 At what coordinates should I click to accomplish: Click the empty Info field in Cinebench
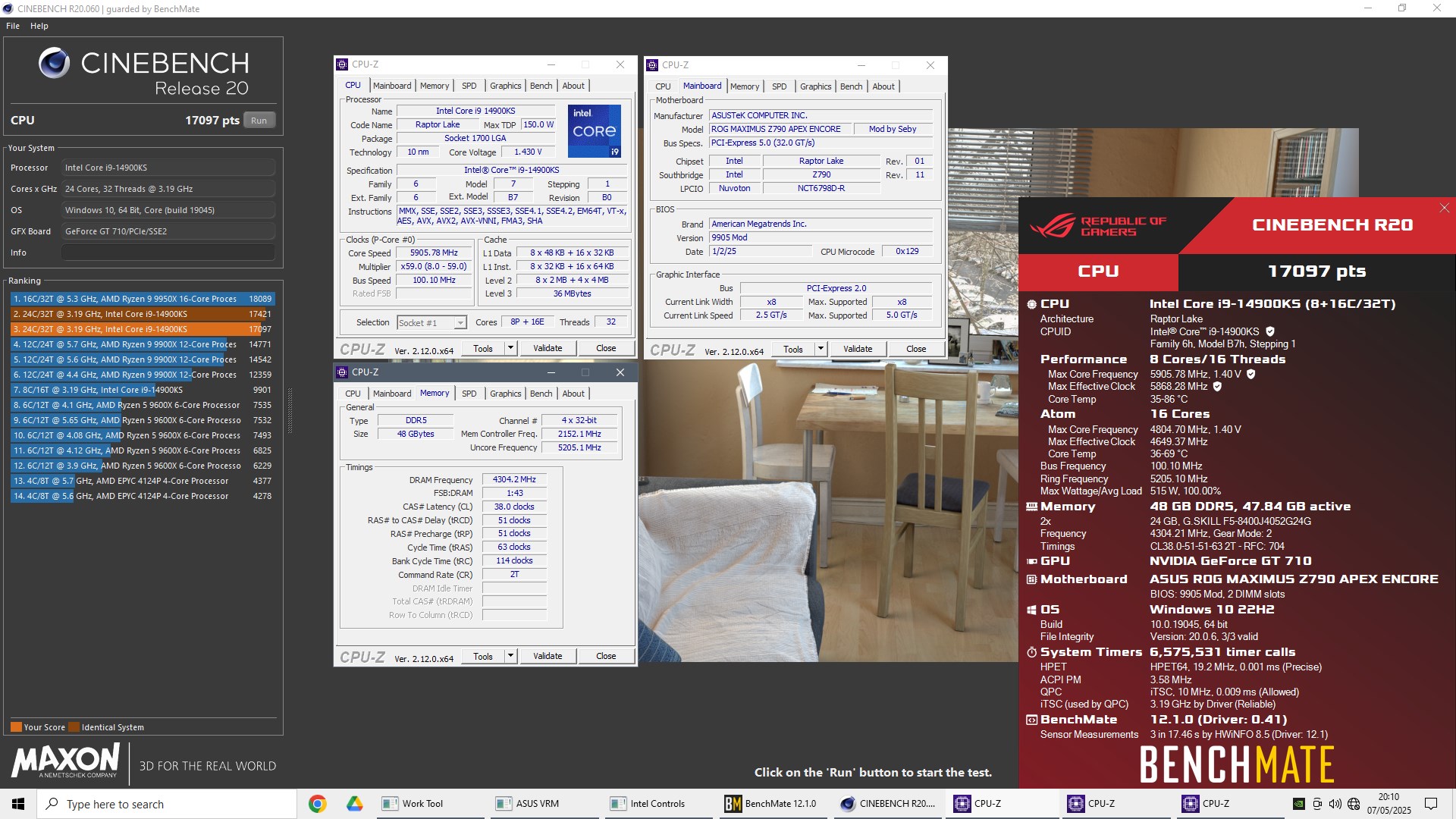point(168,253)
